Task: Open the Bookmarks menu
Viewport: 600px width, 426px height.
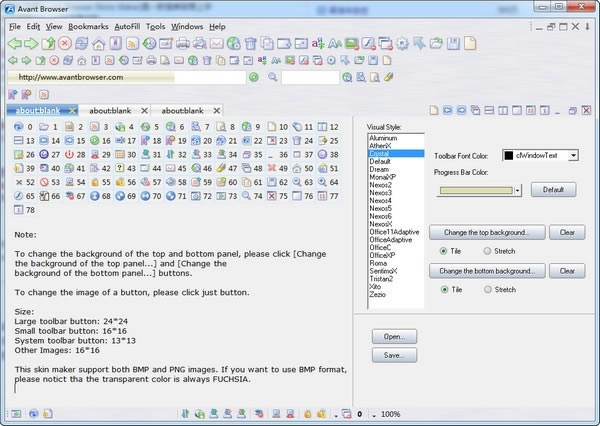Action: pyautogui.click(x=88, y=27)
